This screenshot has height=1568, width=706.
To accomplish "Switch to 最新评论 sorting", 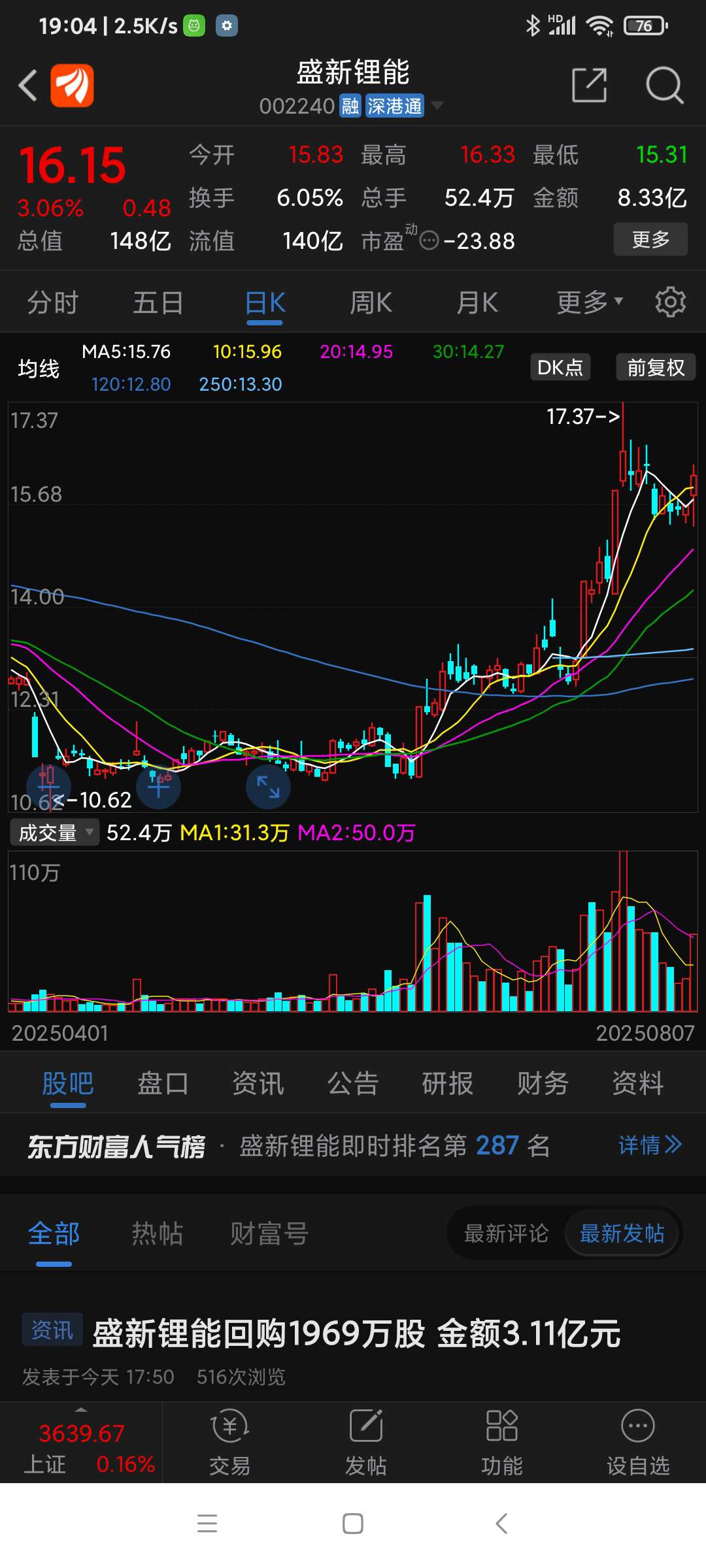I will pyautogui.click(x=506, y=1233).
